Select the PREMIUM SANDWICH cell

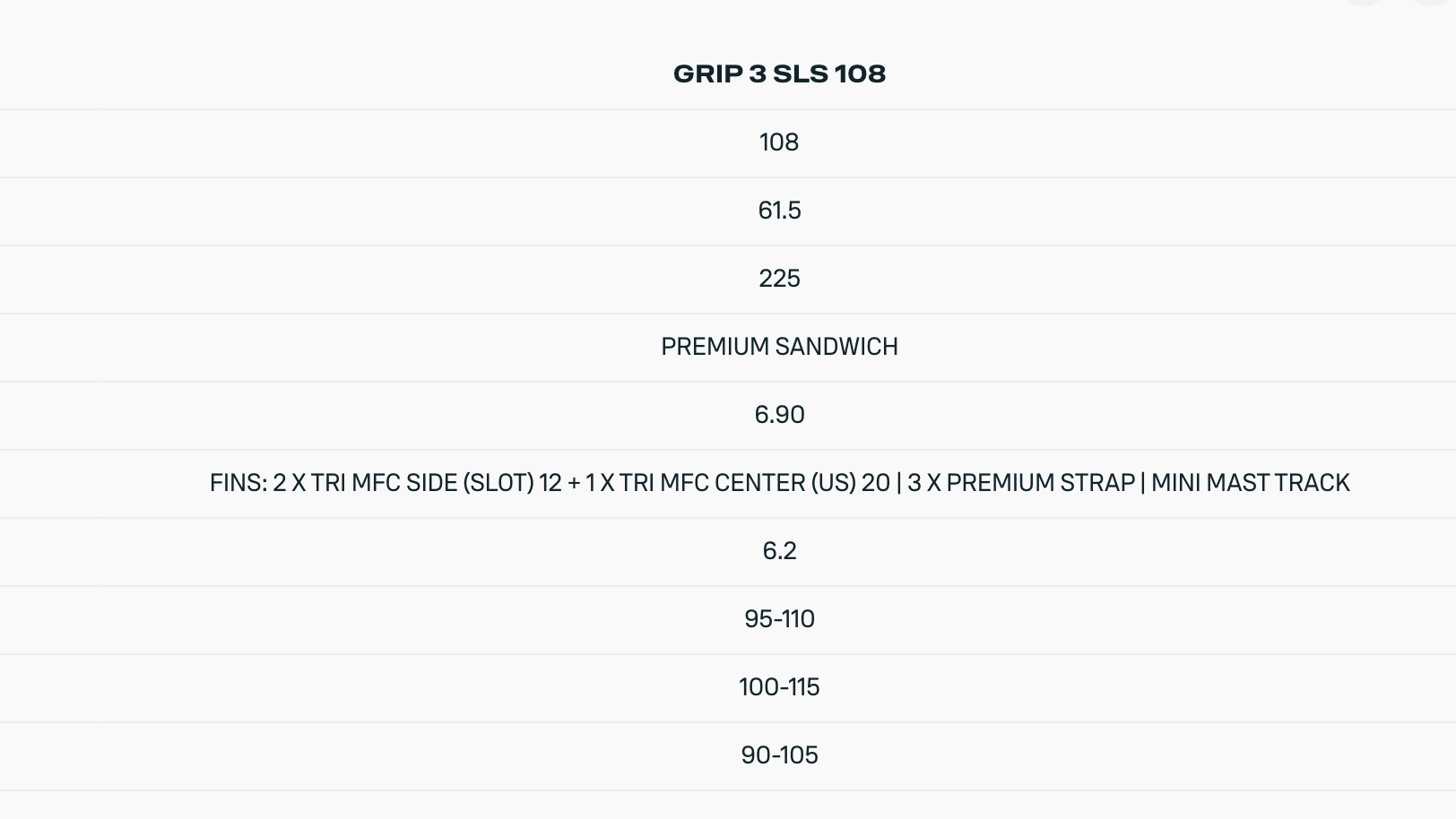[x=779, y=347]
